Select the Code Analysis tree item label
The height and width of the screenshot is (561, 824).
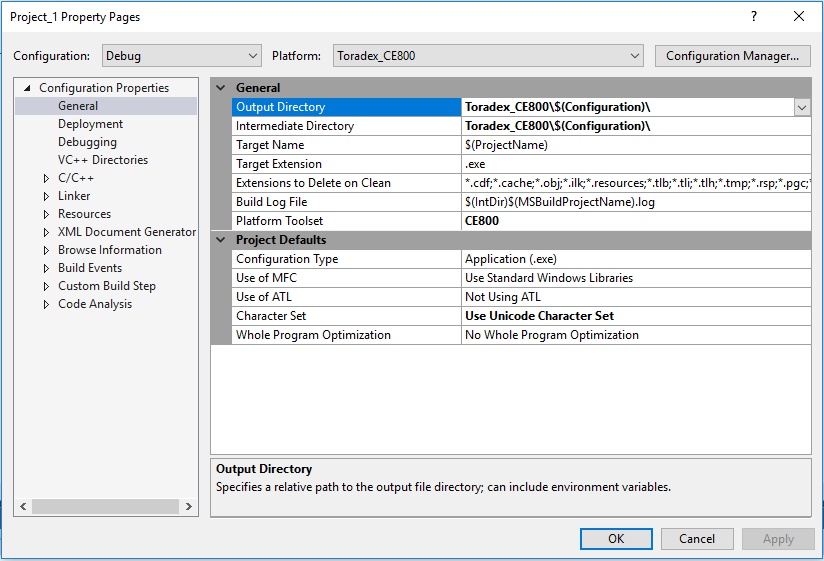[x=95, y=304]
